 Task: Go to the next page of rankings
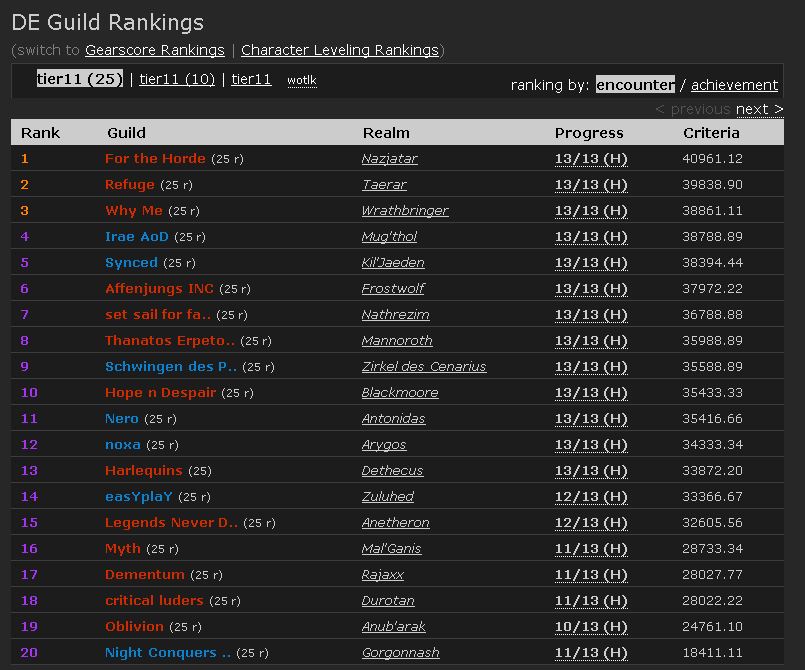[759, 109]
